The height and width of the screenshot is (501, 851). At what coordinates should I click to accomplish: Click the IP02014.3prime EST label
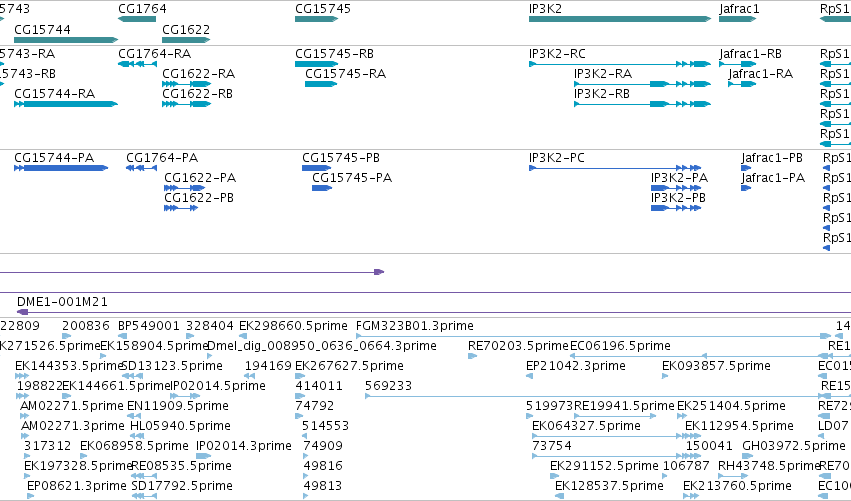pos(244,446)
